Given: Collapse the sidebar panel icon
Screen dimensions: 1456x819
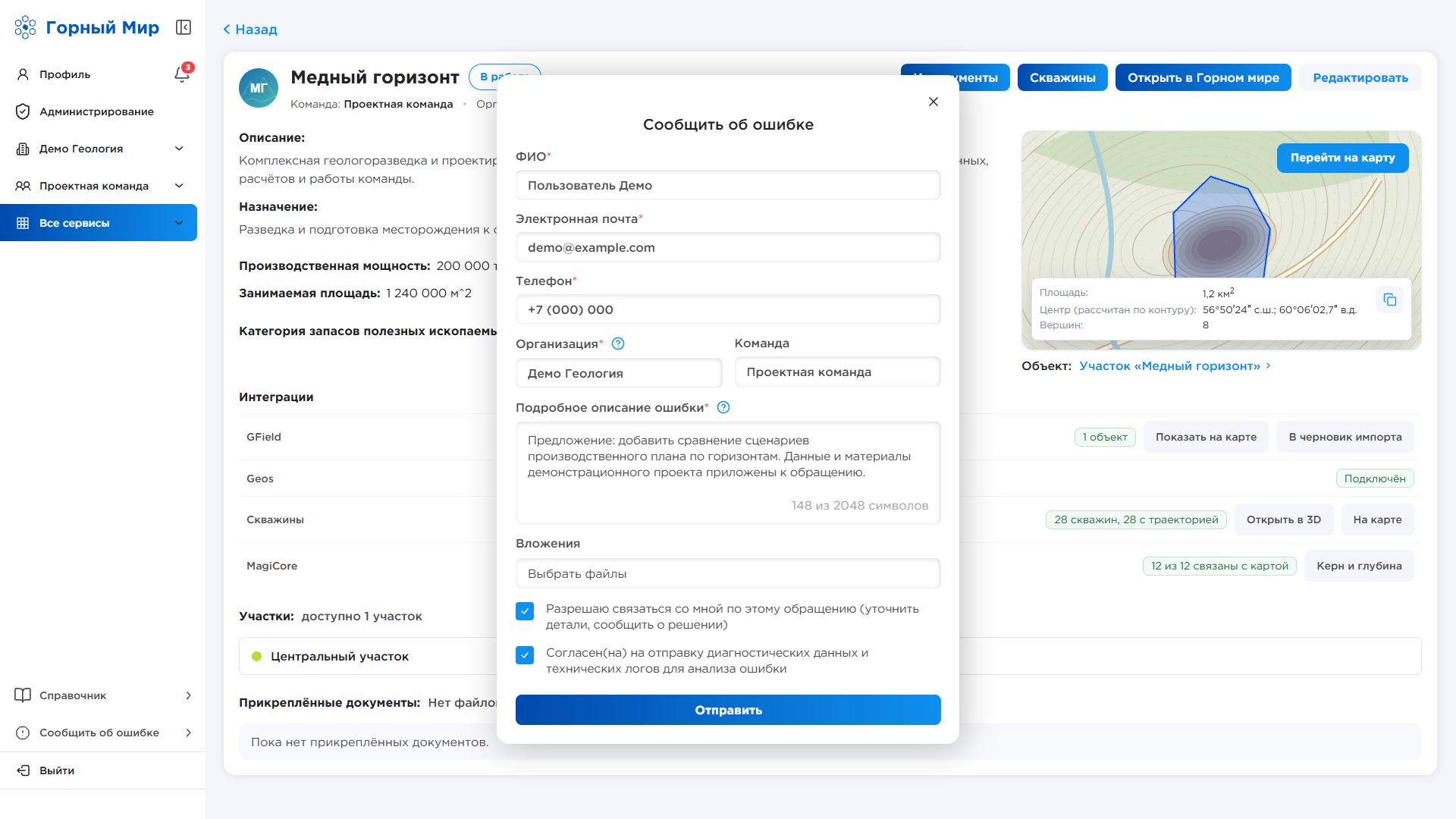Looking at the screenshot, I should (x=184, y=27).
